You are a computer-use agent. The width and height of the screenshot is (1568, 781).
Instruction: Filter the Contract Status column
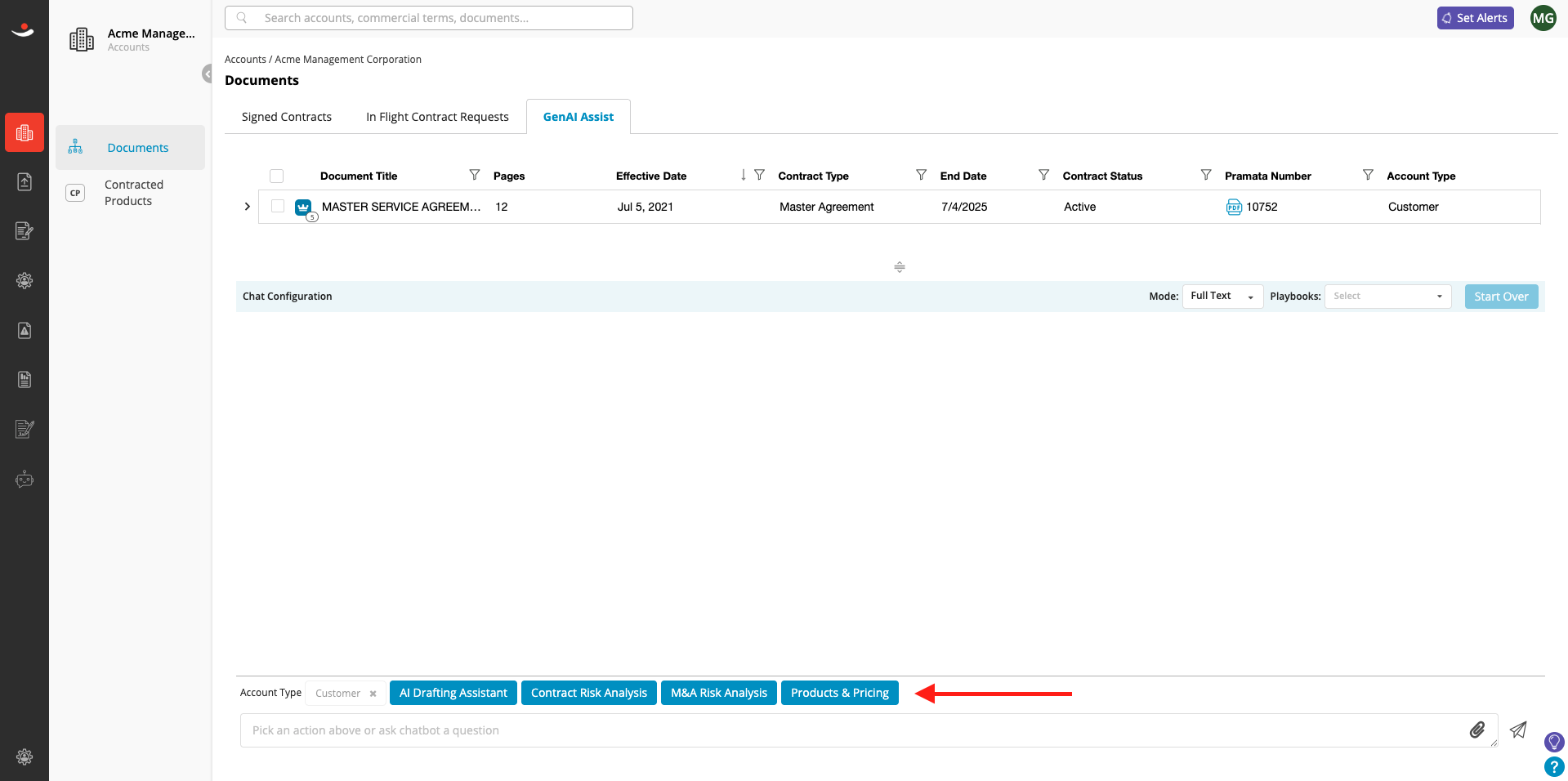click(1205, 175)
